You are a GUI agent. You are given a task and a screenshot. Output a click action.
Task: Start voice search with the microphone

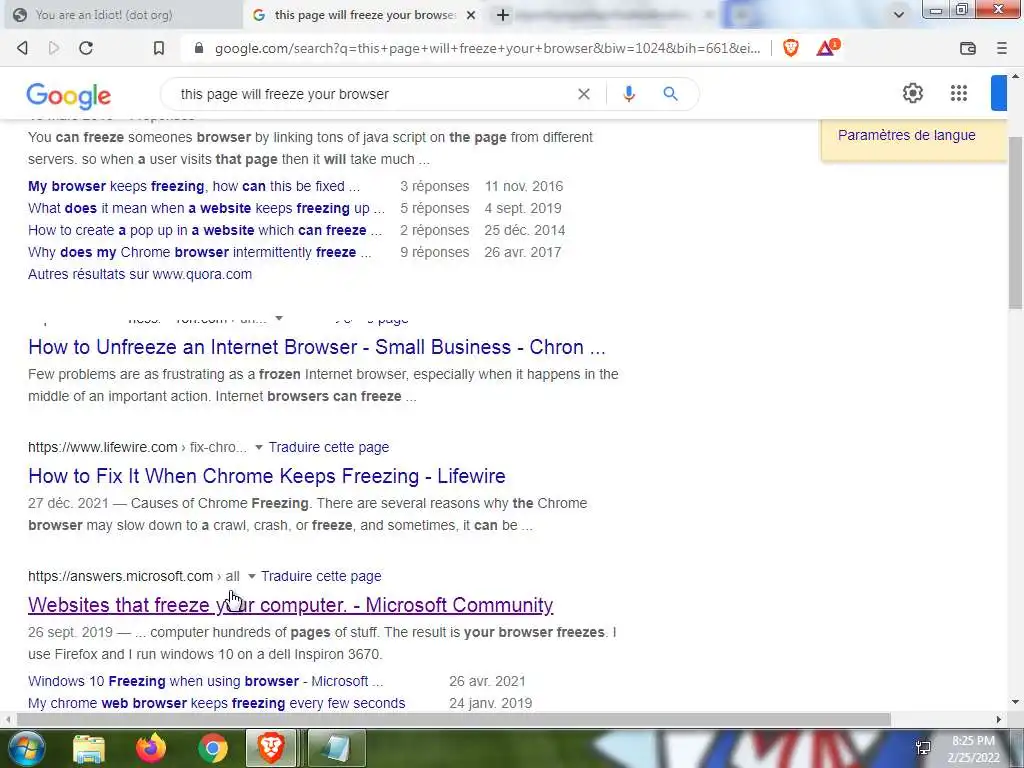coord(629,94)
